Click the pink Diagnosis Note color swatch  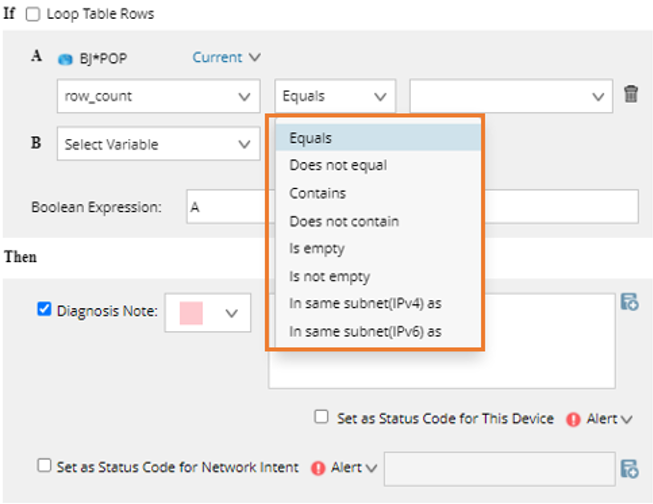[191, 313]
